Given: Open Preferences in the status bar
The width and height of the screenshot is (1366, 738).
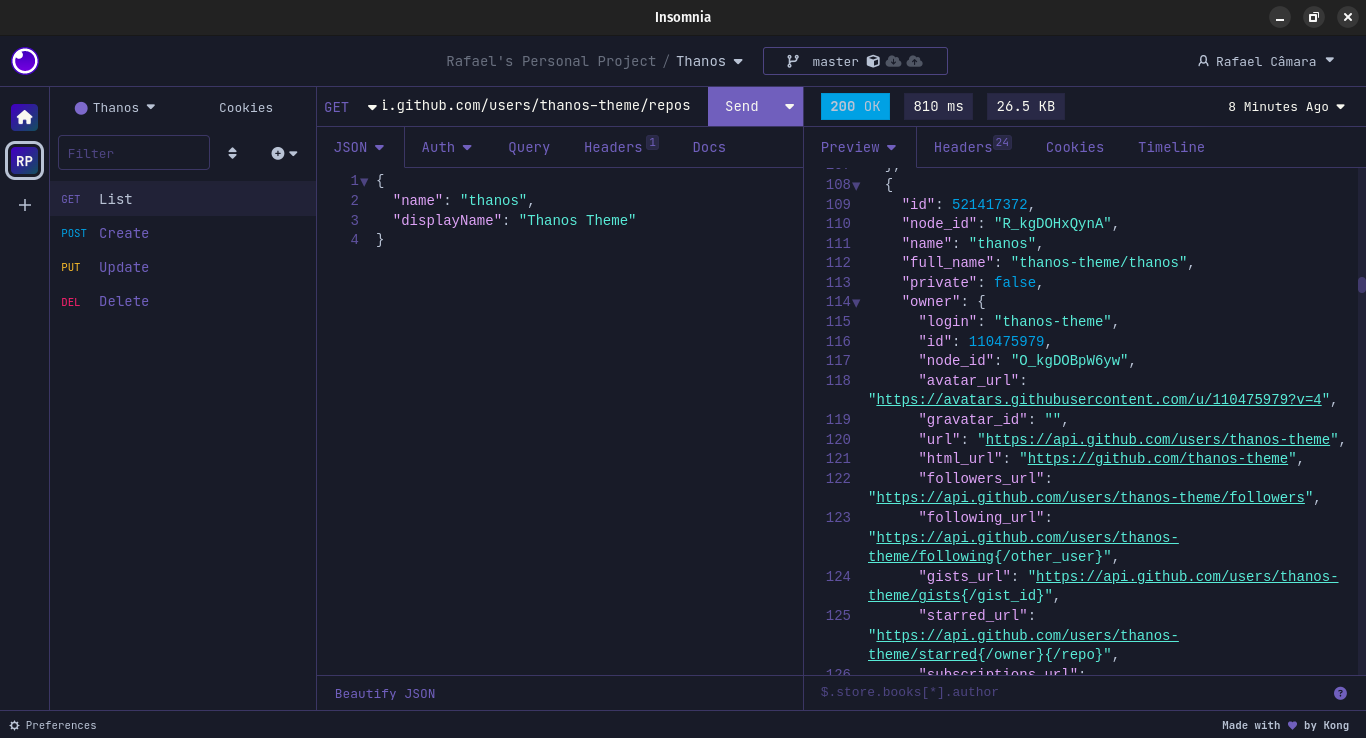Looking at the screenshot, I should 53,725.
